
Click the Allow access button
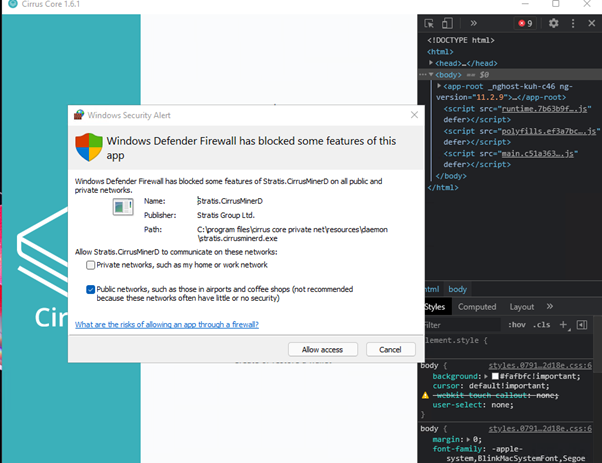coord(322,349)
